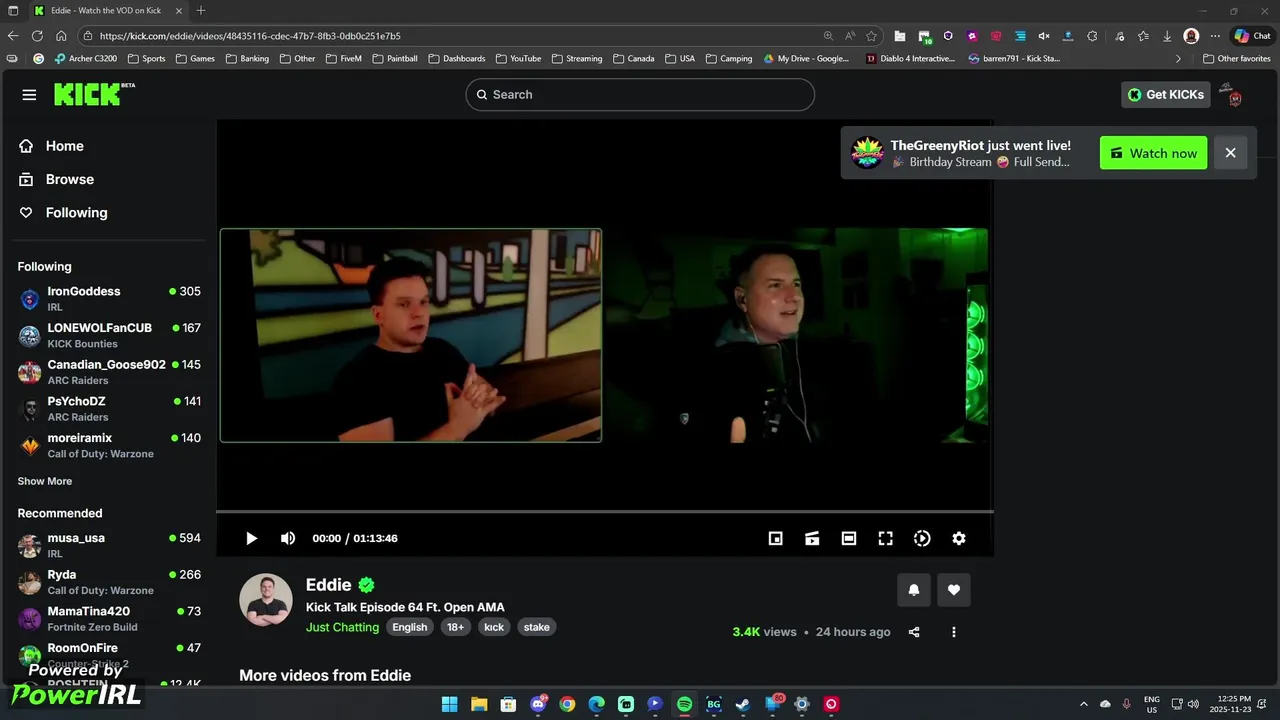Open IronGoddess channel

pos(109,299)
